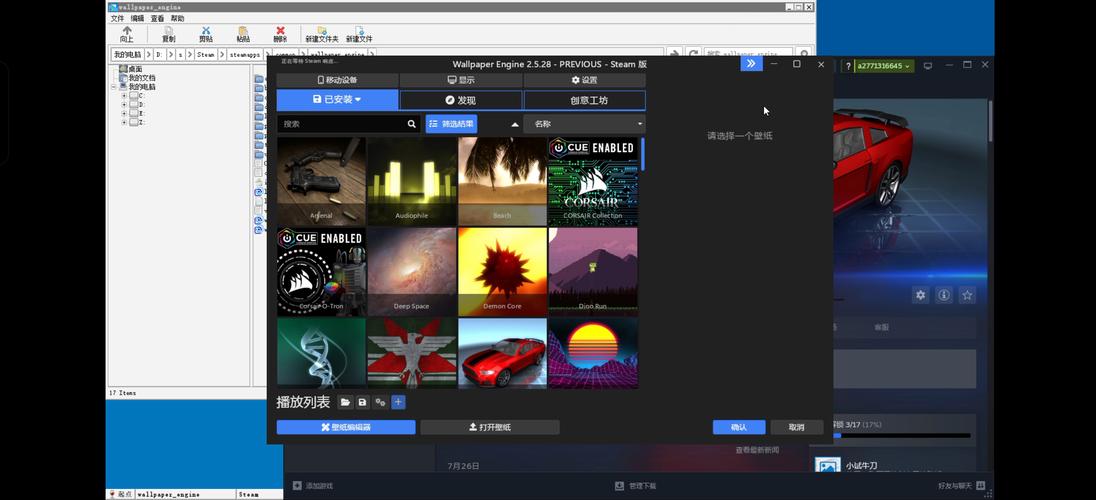
Task: Expand the Z: drive tree node
Action: click(124, 122)
